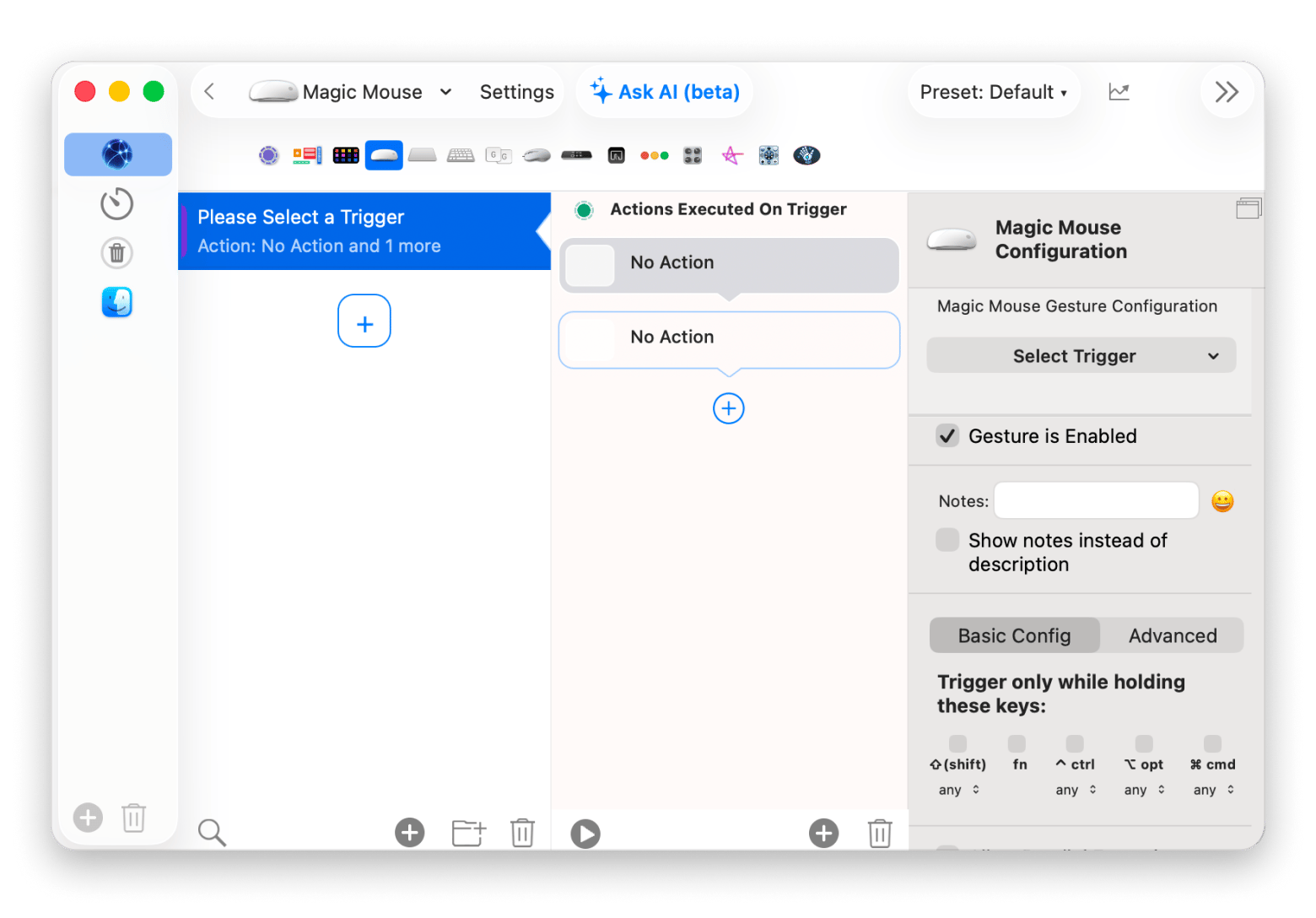Viewport: 1316px width, 918px height.
Task: Open the usage statistics chart icon
Action: coord(1119,91)
